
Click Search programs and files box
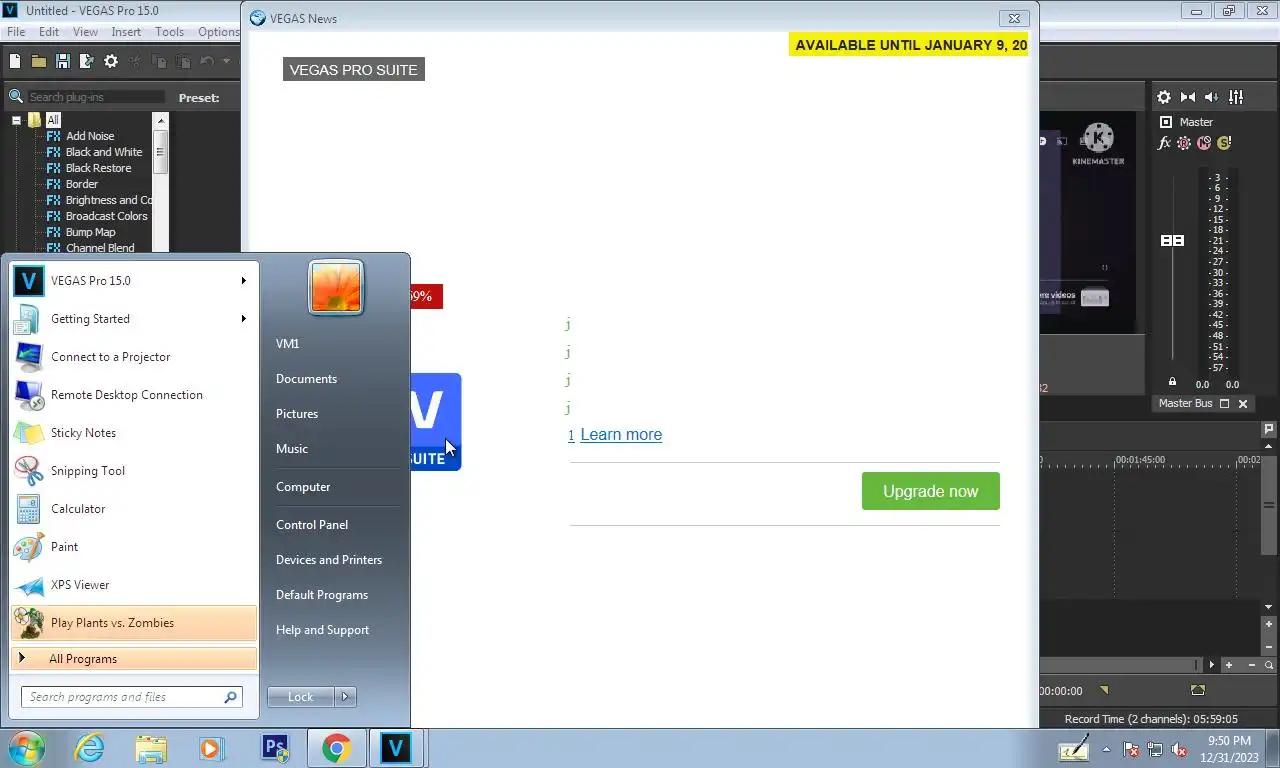point(132,697)
